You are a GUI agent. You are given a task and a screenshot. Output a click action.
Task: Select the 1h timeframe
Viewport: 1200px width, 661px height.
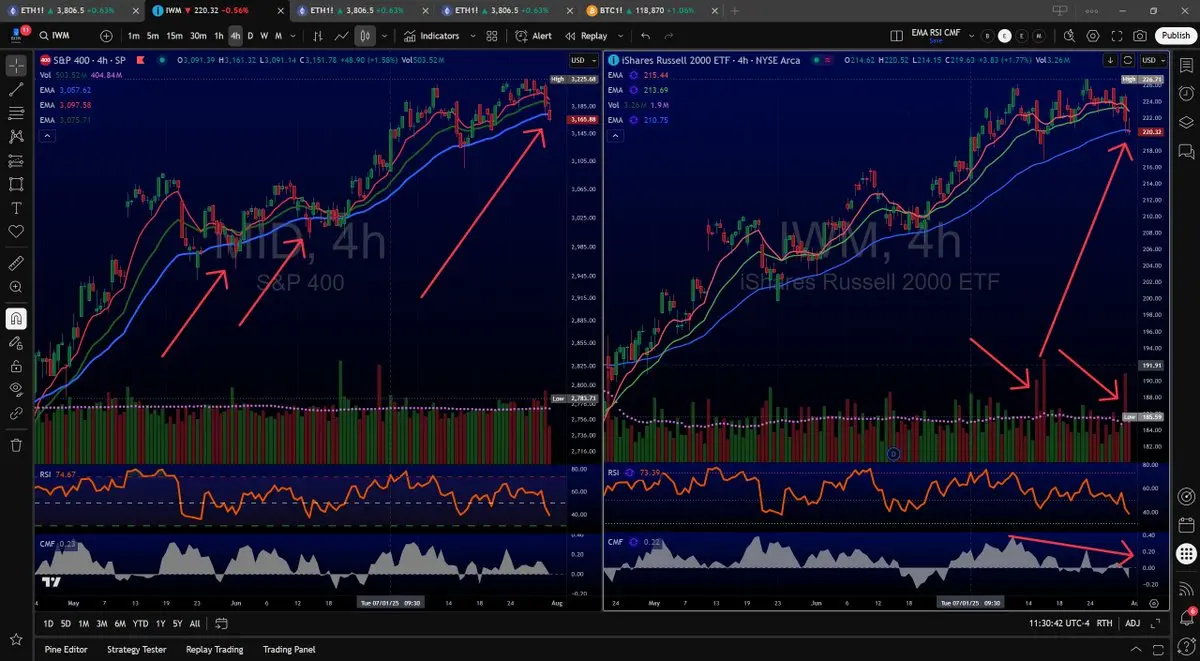pos(221,36)
